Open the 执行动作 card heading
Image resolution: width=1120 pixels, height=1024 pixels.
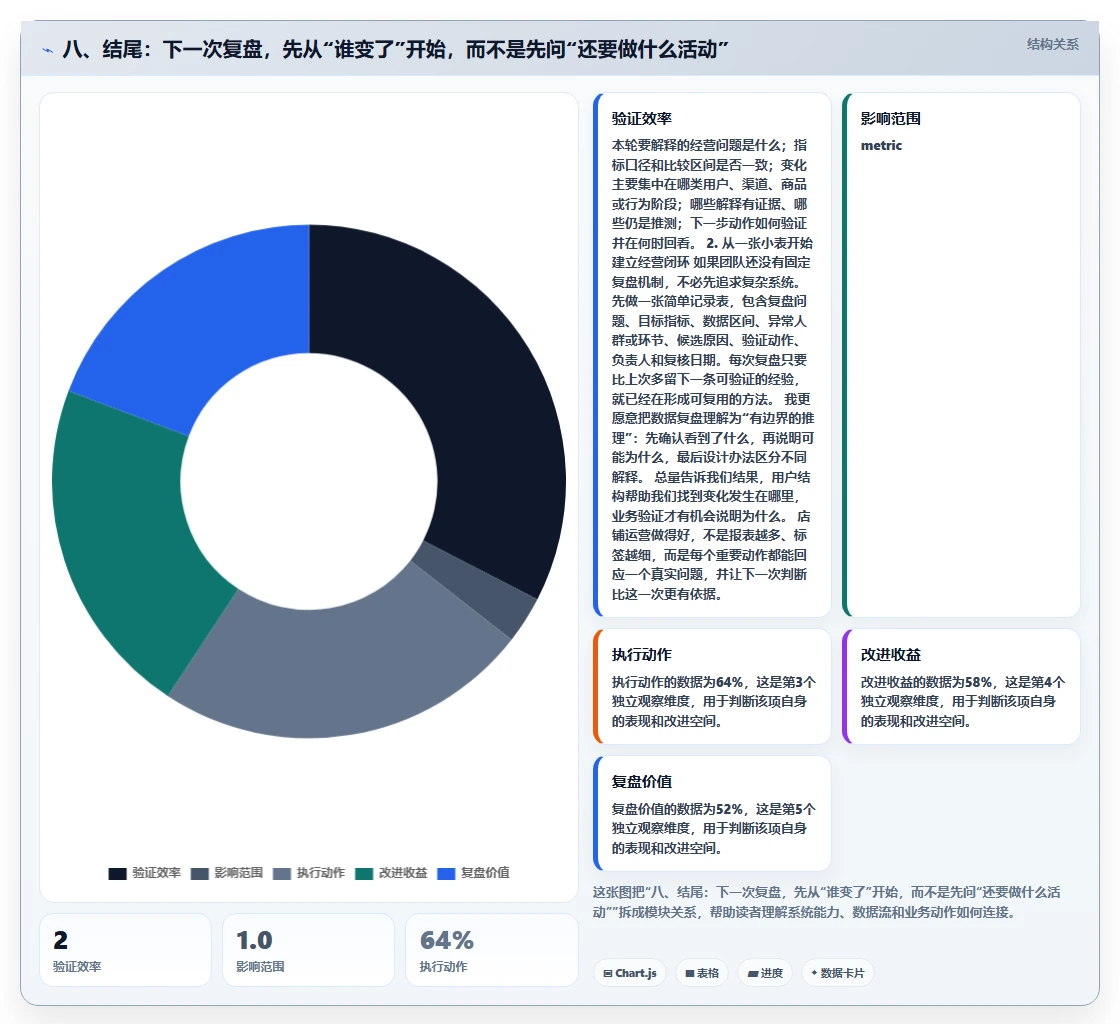pos(641,655)
